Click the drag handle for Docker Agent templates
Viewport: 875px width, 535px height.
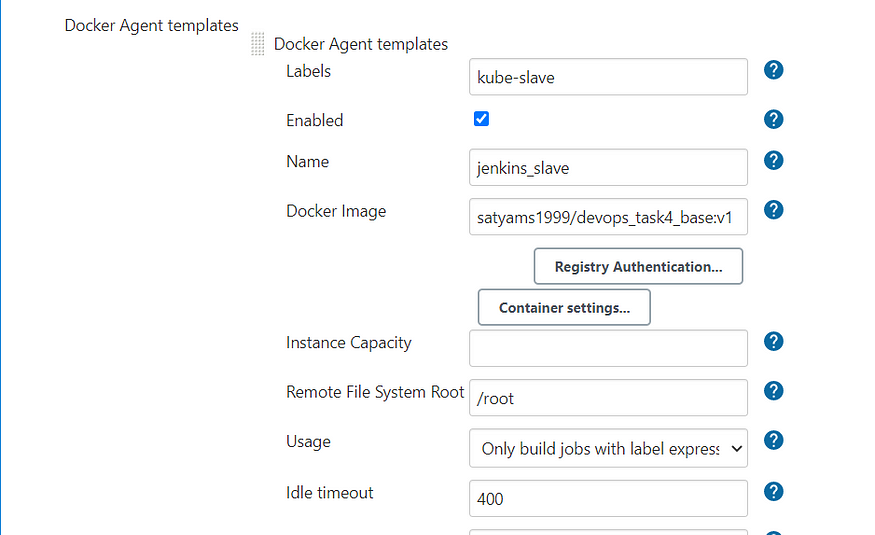point(258,44)
